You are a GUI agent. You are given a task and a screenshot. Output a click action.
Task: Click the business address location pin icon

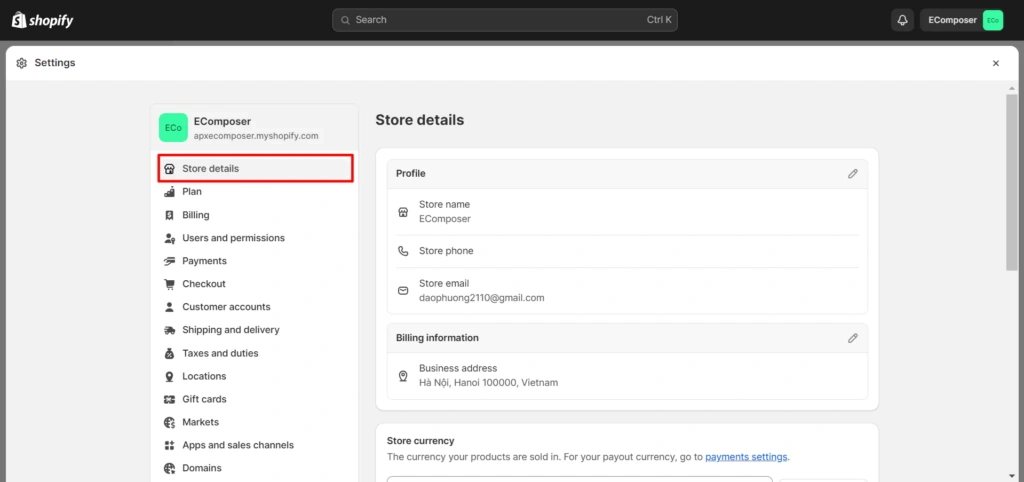click(x=403, y=376)
